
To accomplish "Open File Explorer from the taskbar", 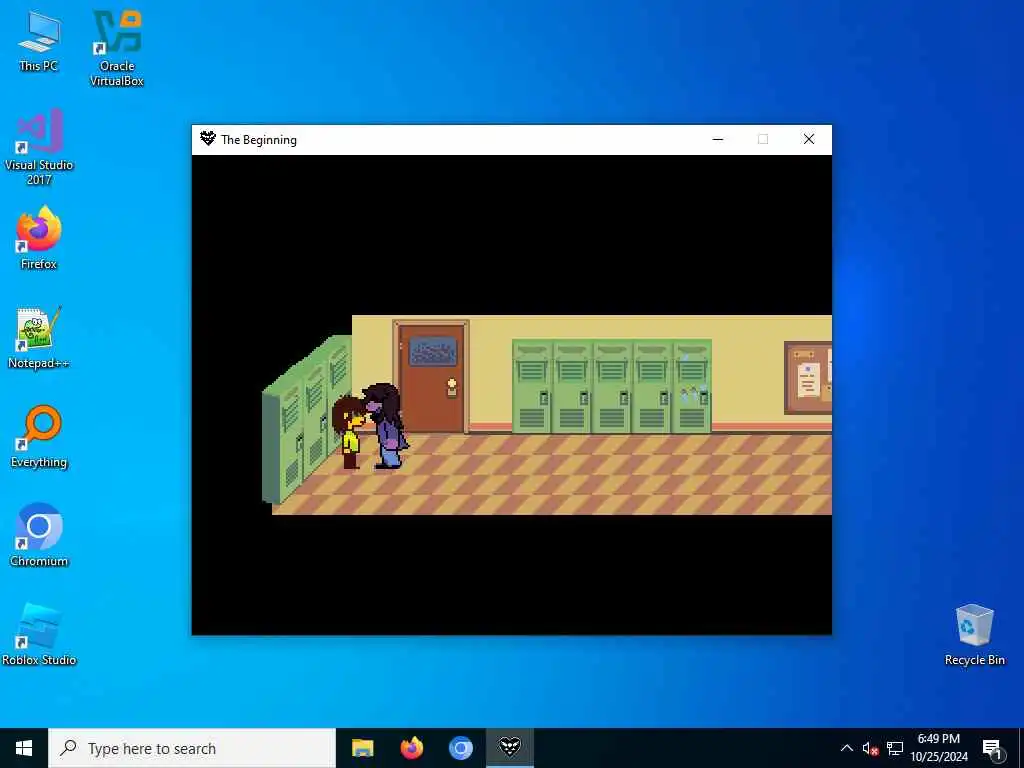I will (362, 748).
